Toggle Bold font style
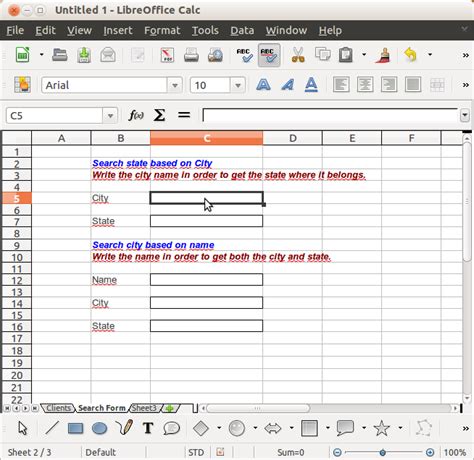 263,85
